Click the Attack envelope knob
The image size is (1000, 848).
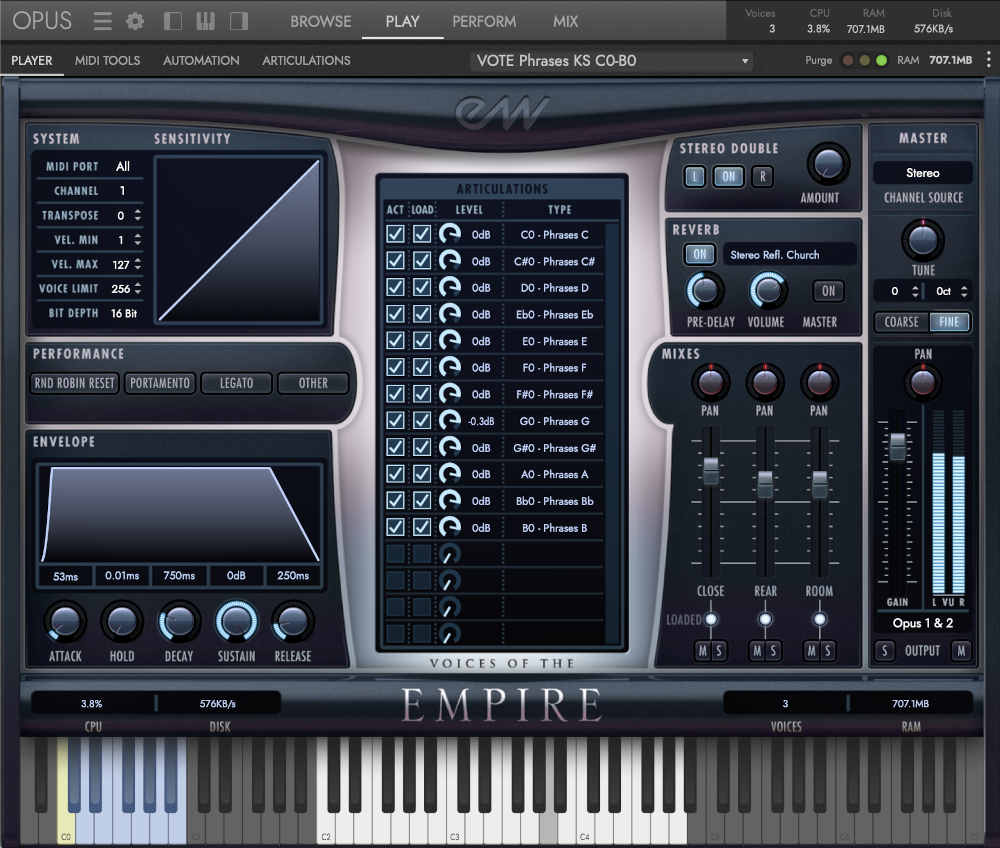(x=65, y=622)
